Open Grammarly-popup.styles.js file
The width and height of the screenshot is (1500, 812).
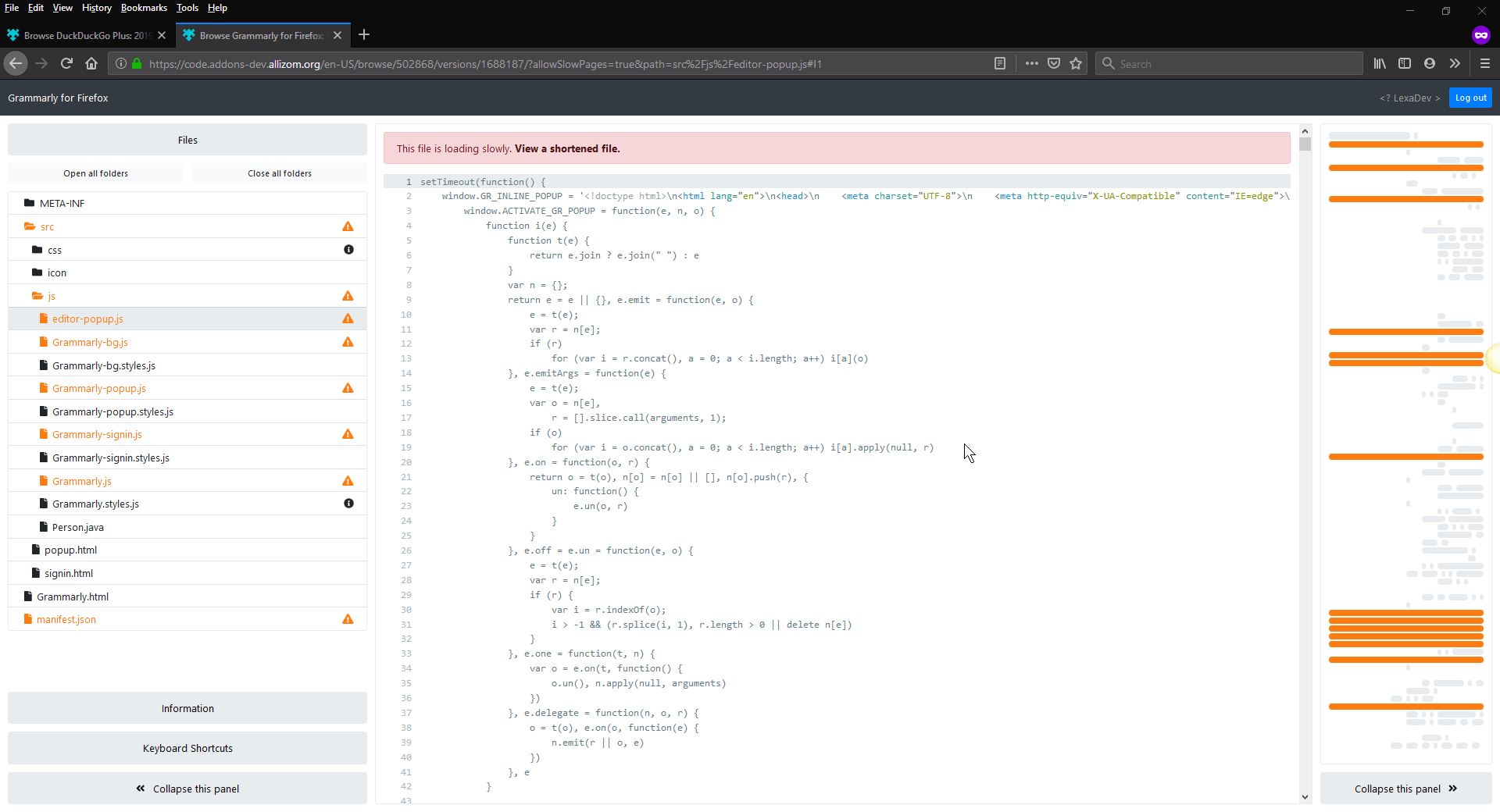(x=187, y=411)
